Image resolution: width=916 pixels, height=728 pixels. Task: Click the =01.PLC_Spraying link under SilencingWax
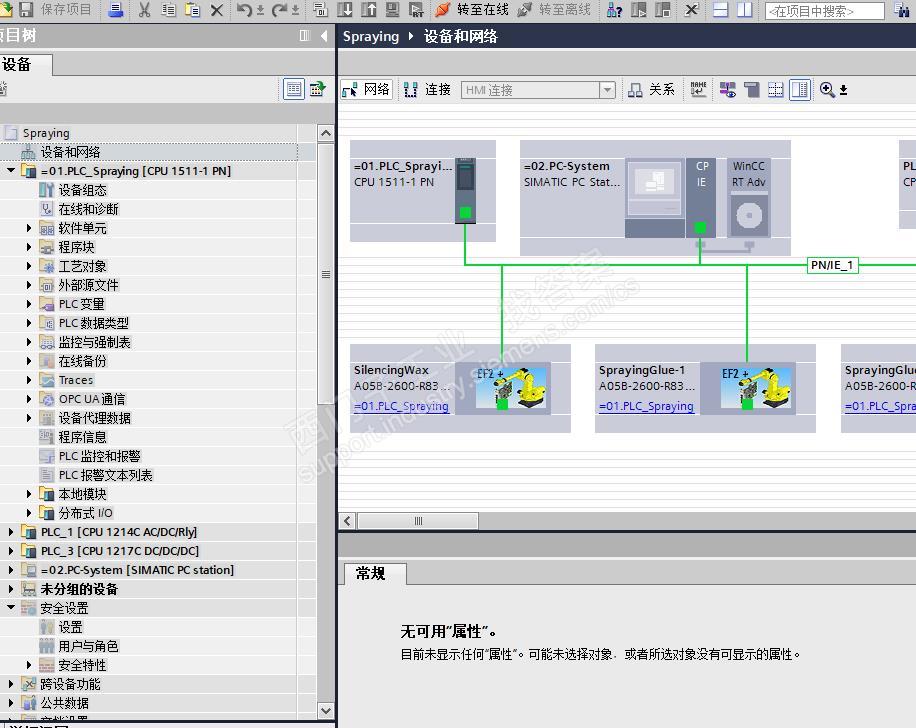(x=401, y=406)
